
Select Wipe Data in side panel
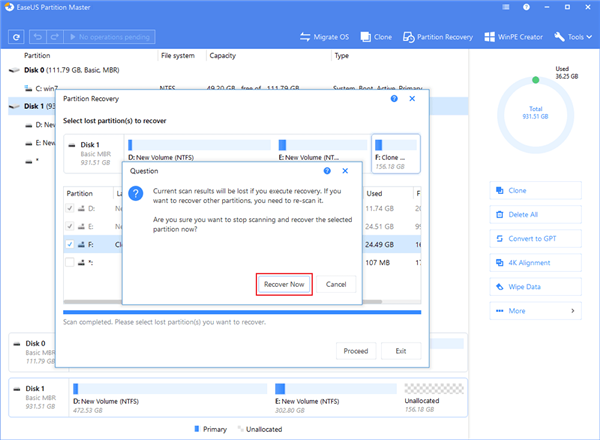point(535,287)
